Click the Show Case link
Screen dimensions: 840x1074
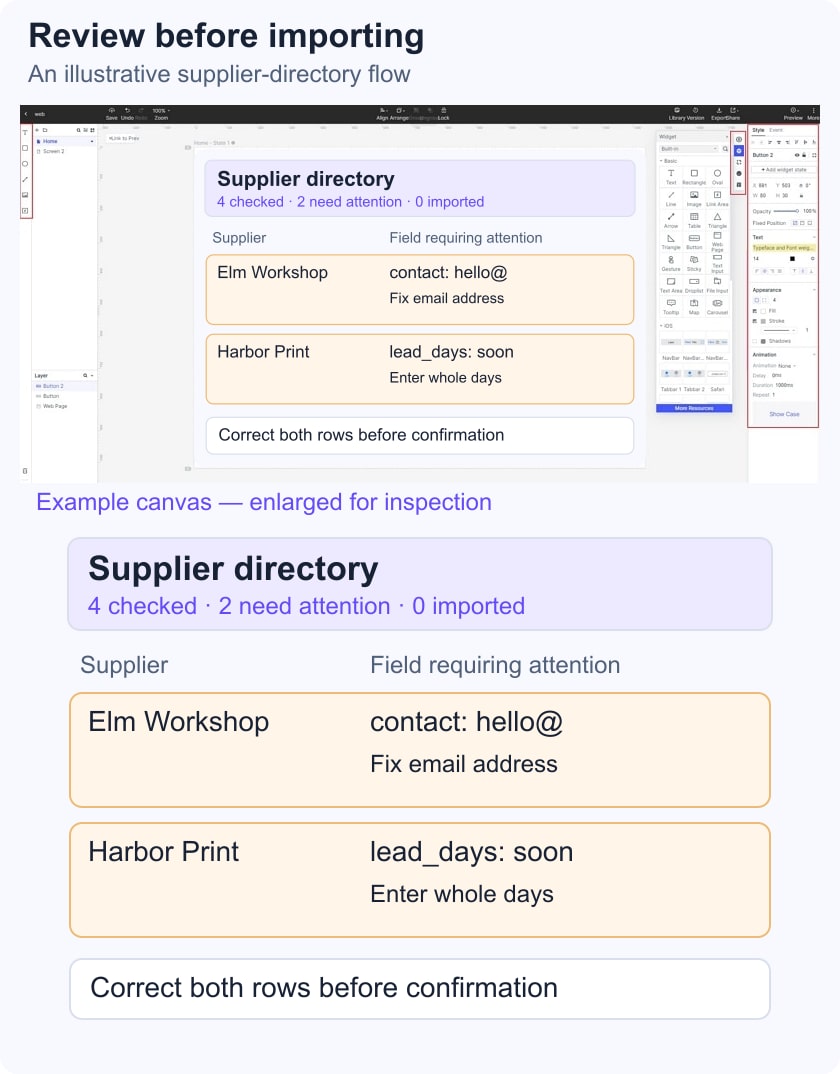coord(785,414)
